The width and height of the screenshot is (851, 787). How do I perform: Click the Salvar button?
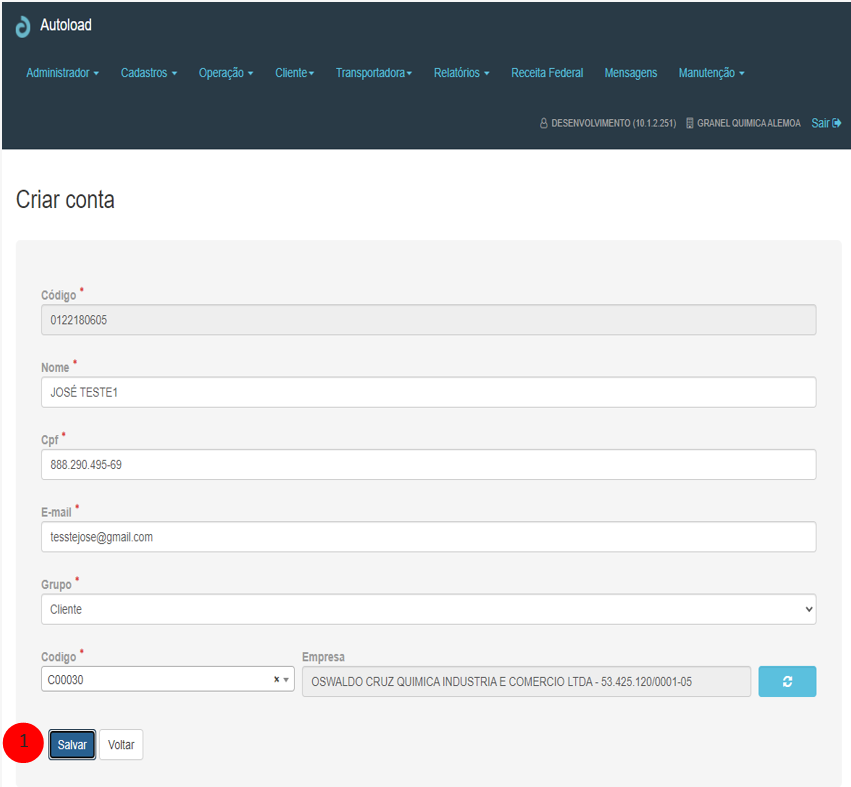(72, 744)
